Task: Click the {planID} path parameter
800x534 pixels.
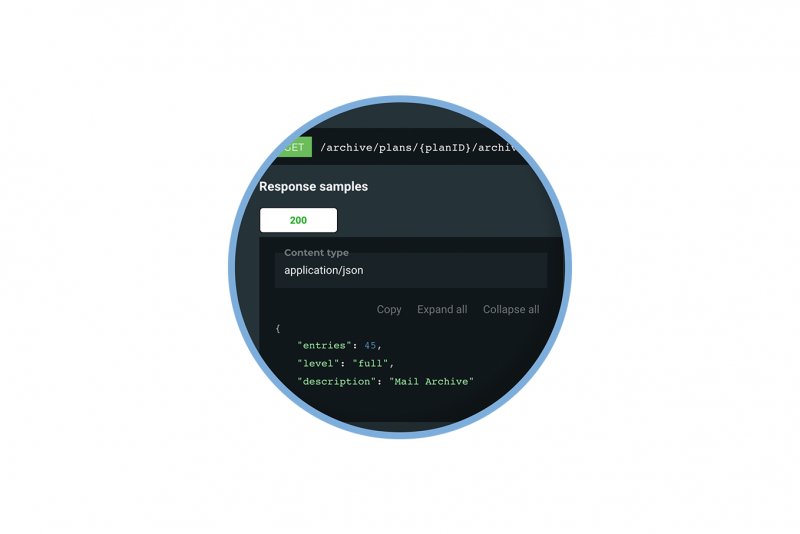Action: click(442, 148)
